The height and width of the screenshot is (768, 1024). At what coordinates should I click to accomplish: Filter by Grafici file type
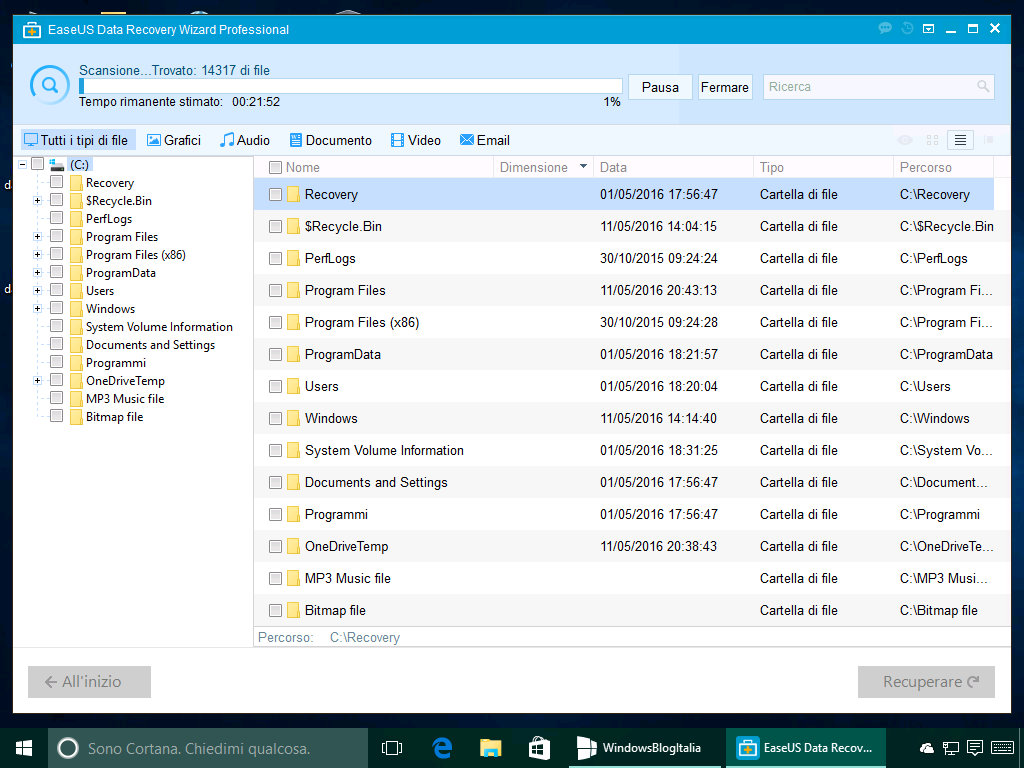tap(174, 140)
